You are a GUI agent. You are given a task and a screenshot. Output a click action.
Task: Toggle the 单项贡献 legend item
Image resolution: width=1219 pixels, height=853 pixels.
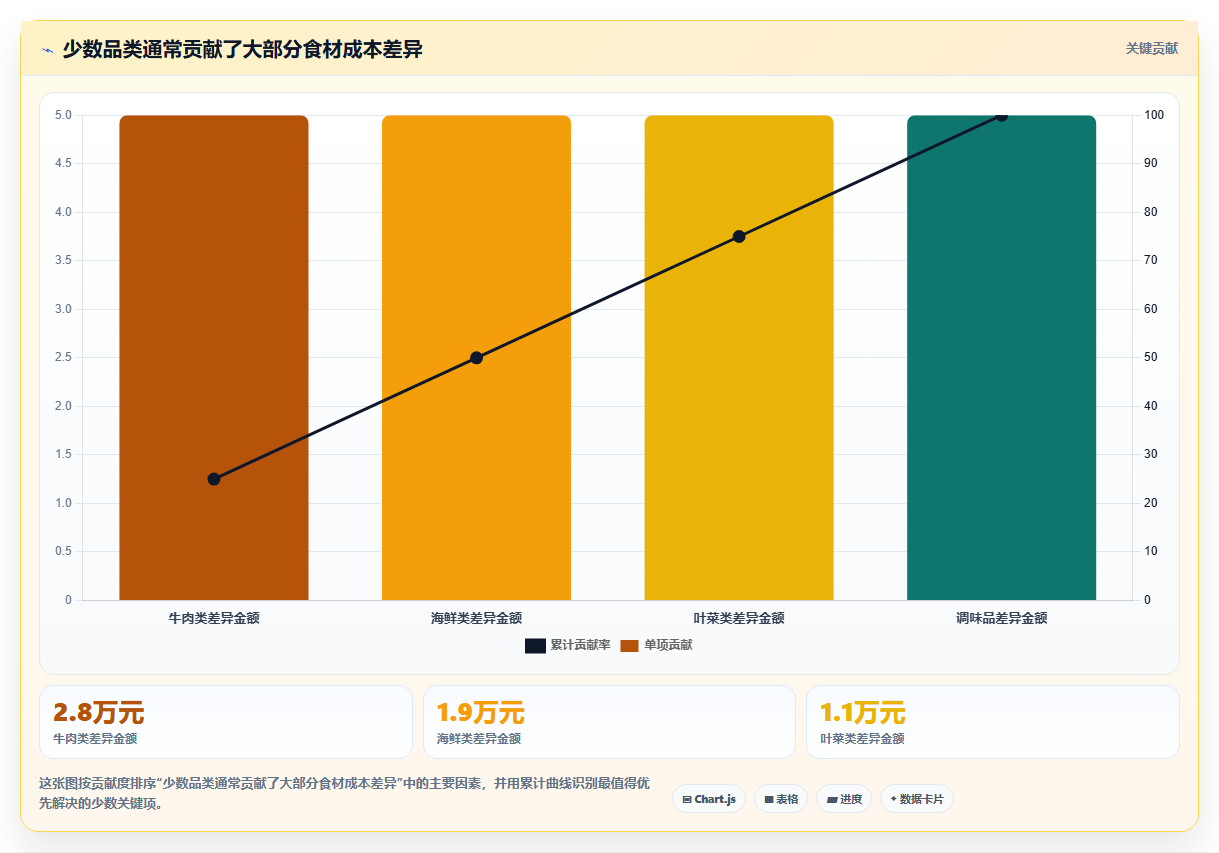click(656, 645)
